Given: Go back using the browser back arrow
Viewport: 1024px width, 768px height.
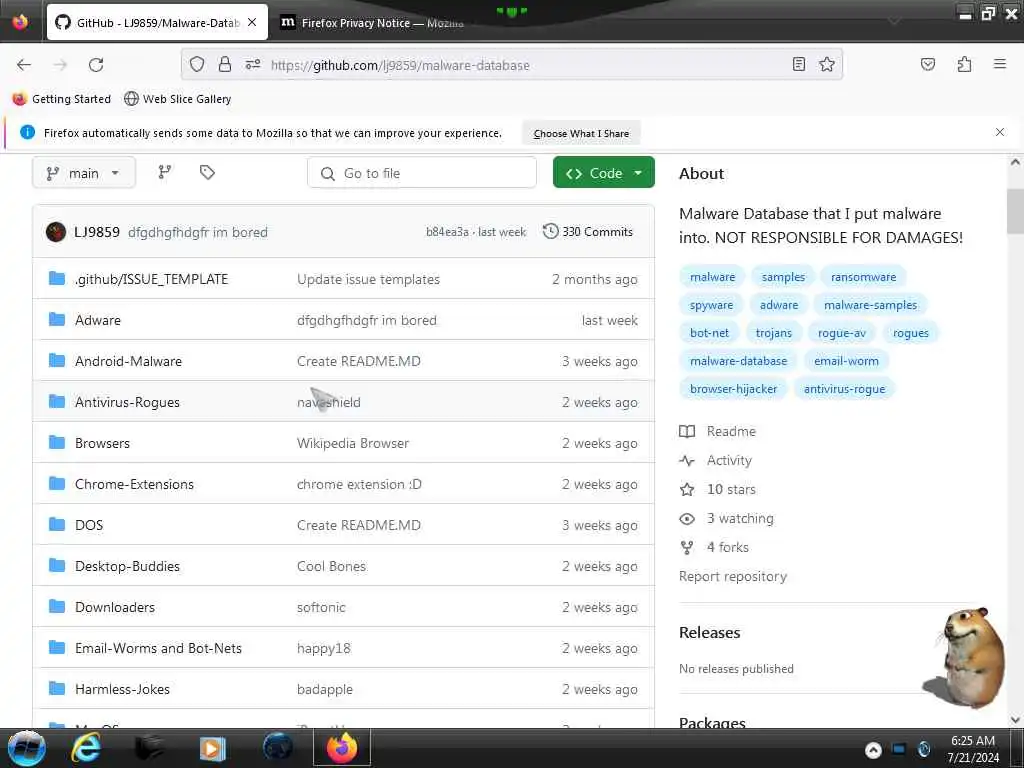Looking at the screenshot, I should click(x=24, y=65).
